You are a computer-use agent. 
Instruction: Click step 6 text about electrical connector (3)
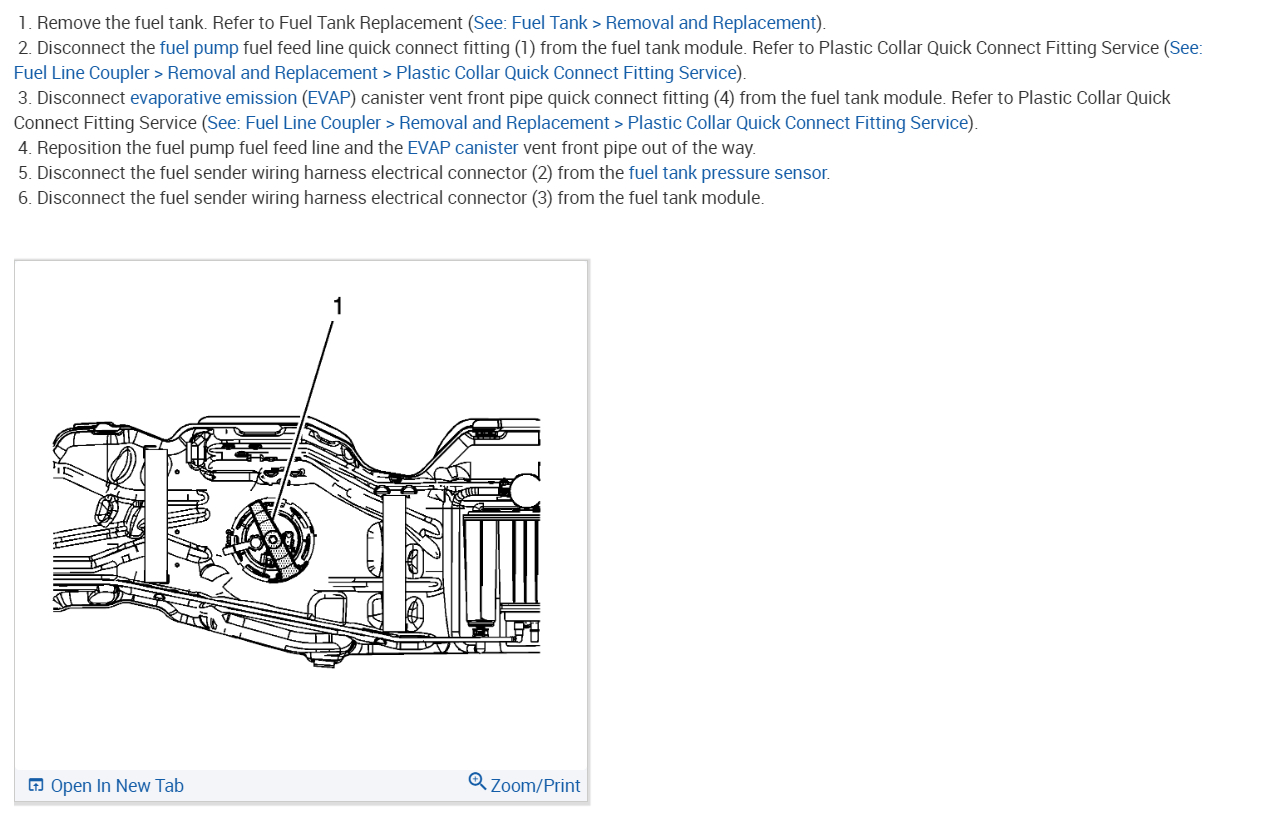[x=400, y=198]
